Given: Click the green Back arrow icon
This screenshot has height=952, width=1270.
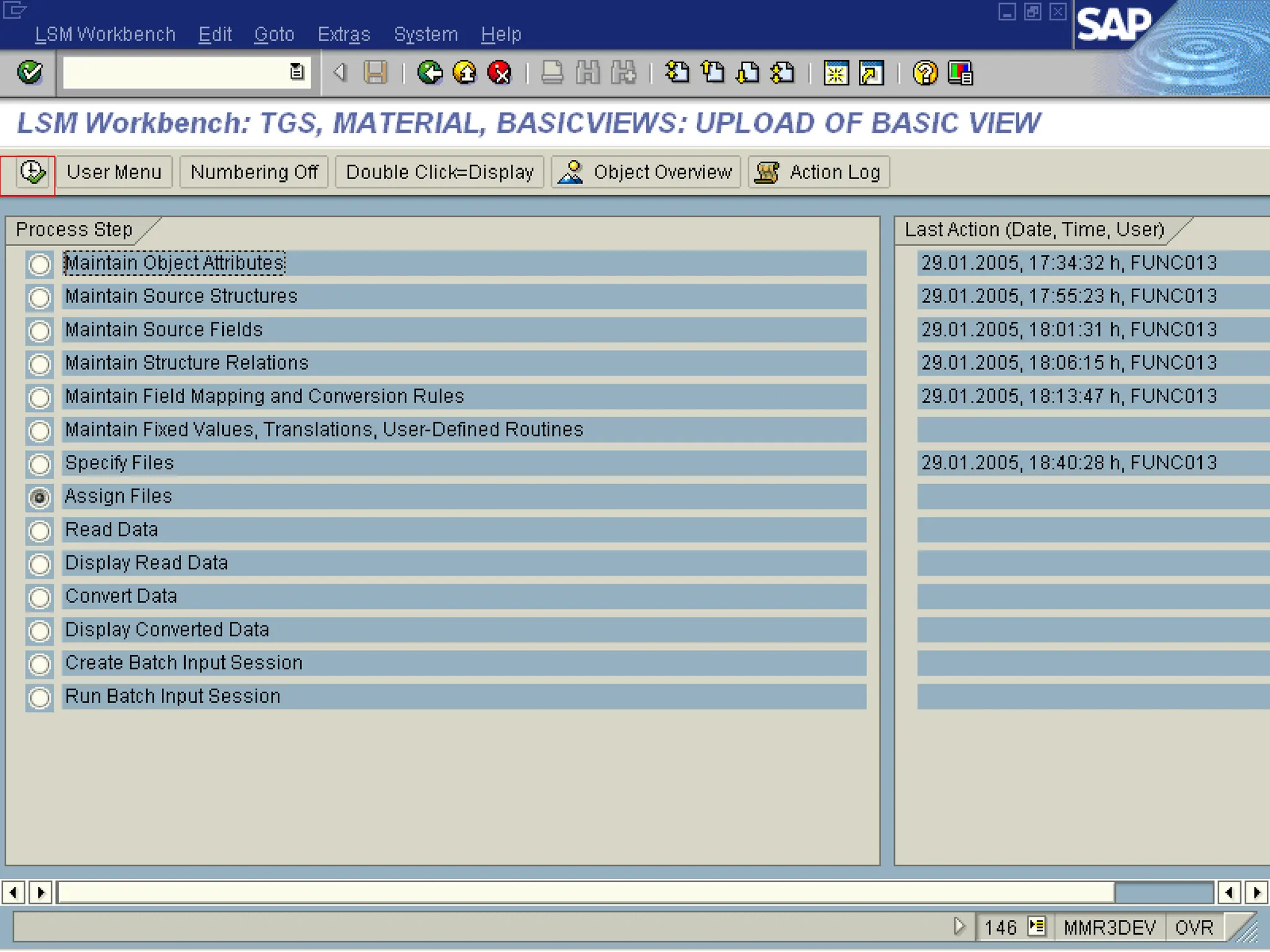Looking at the screenshot, I should (429, 73).
